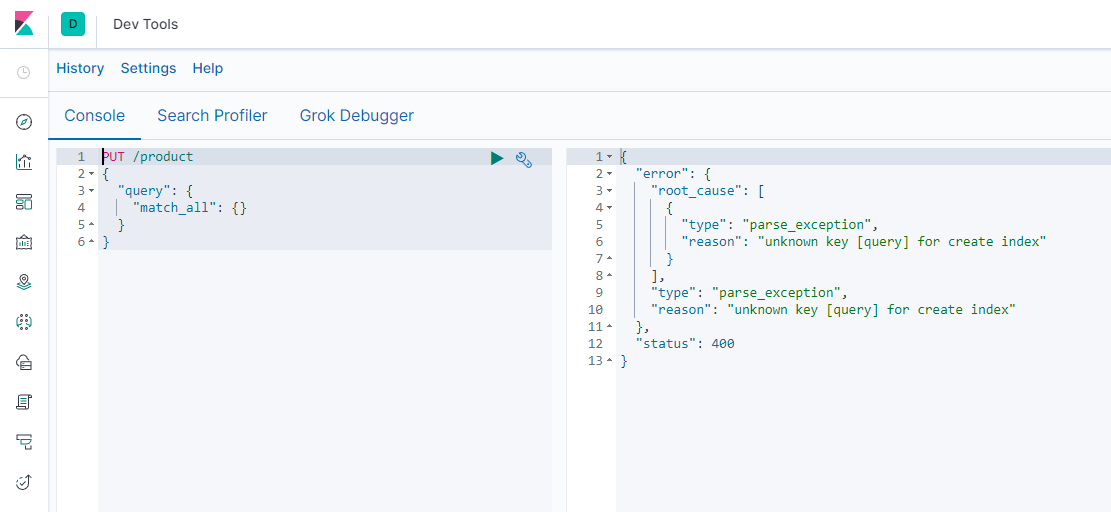Click "parse_exception" value on response line 9
The height and width of the screenshot is (512, 1111).
[777, 292]
